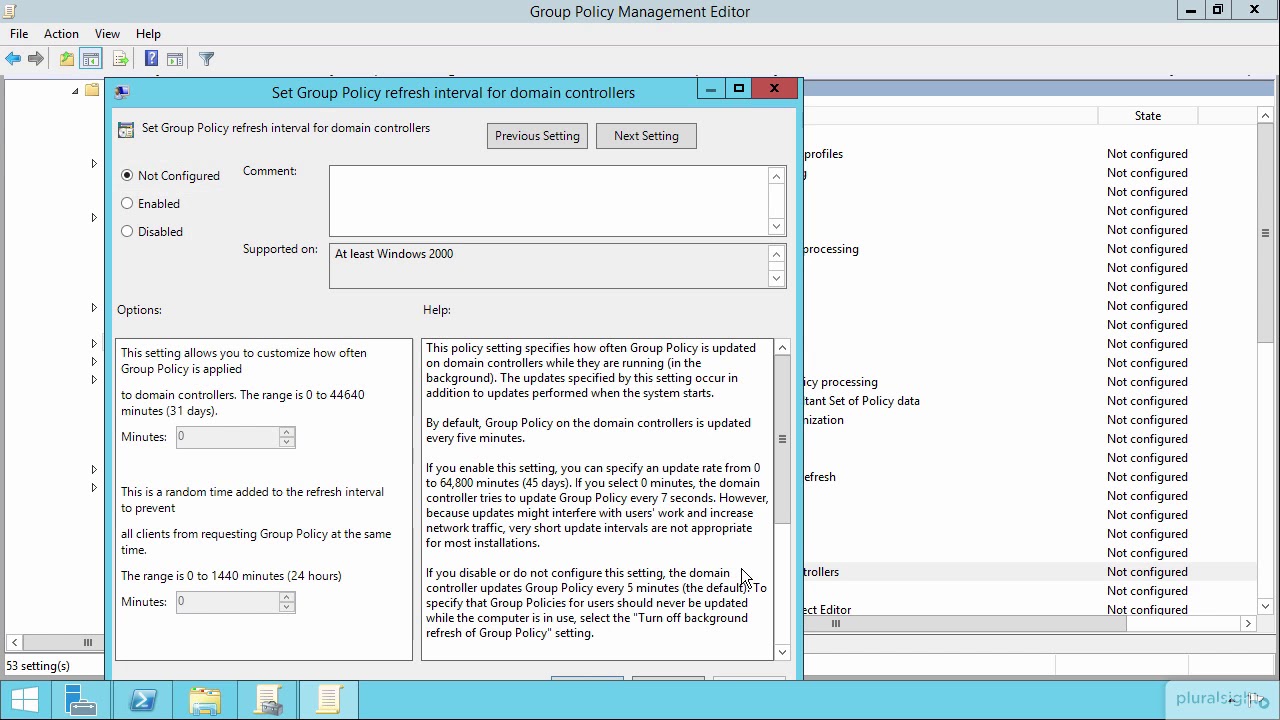1280x720 pixels.
Task: Click the Previous Setting button
Action: point(537,136)
